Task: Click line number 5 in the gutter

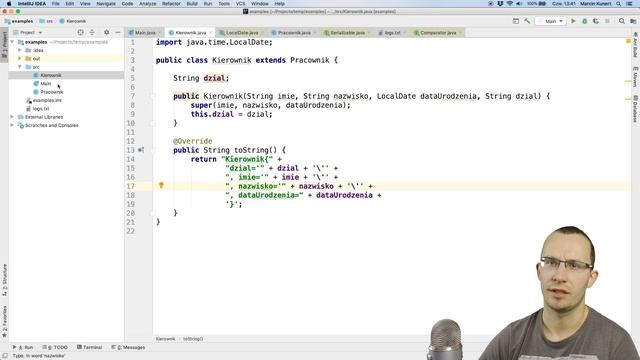Action: [132, 78]
